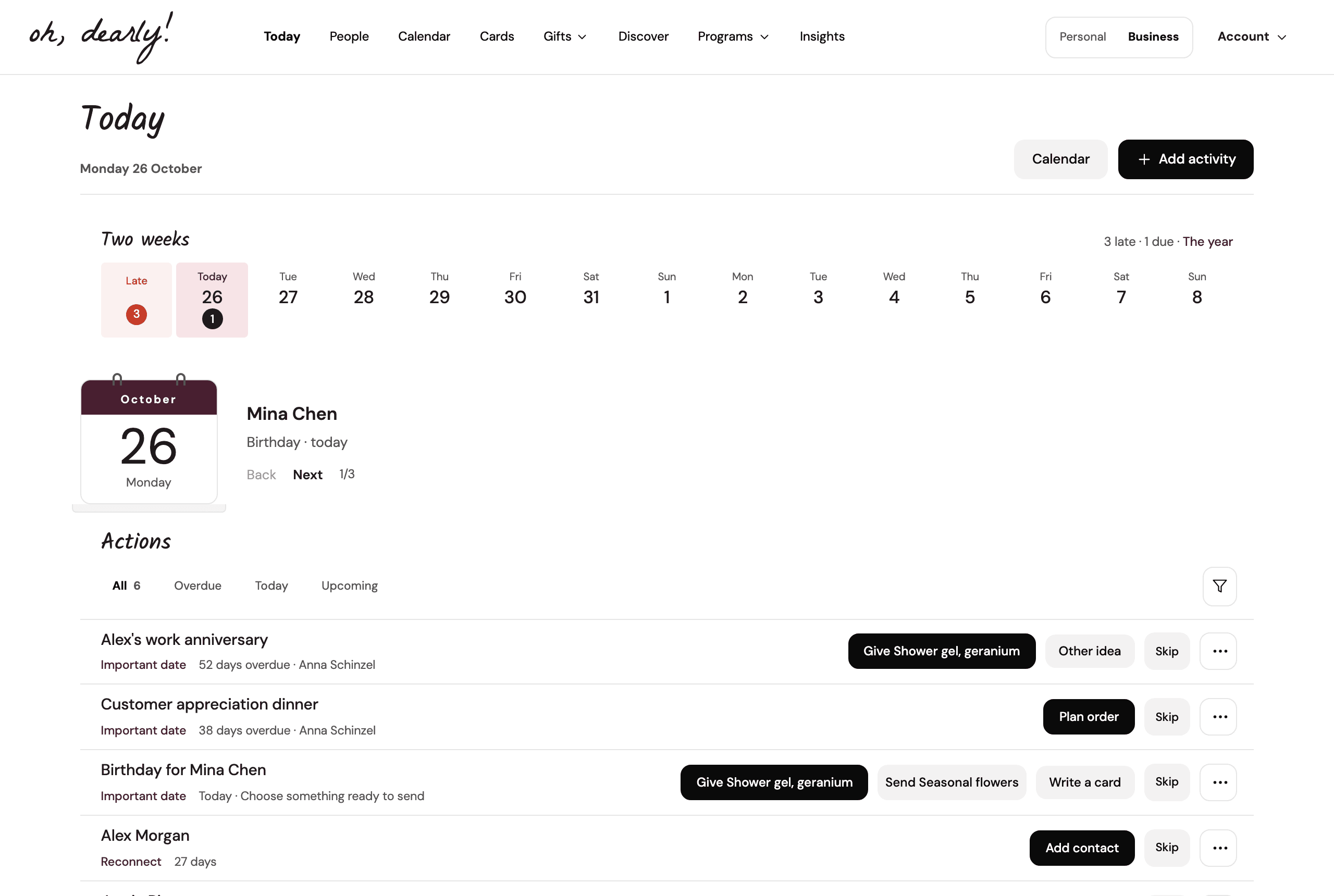
Task: Open the Cards page
Action: (x=497, y=36)
